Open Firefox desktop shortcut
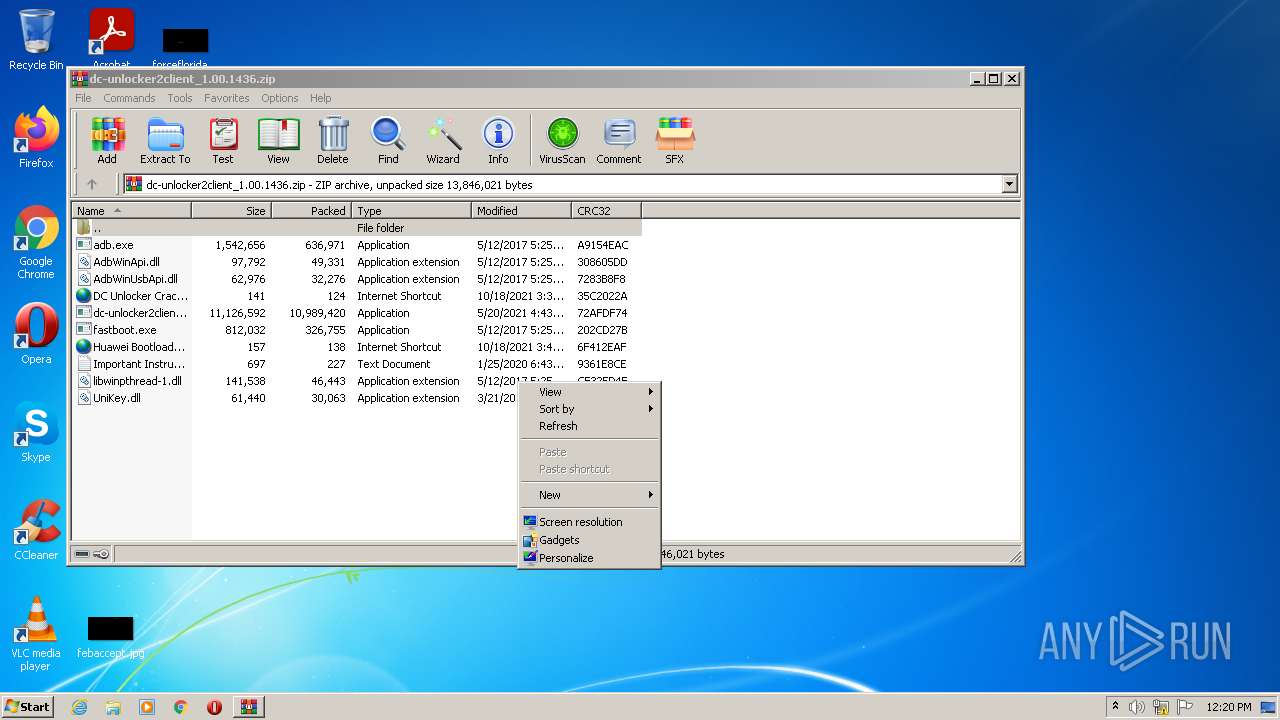 36,138
